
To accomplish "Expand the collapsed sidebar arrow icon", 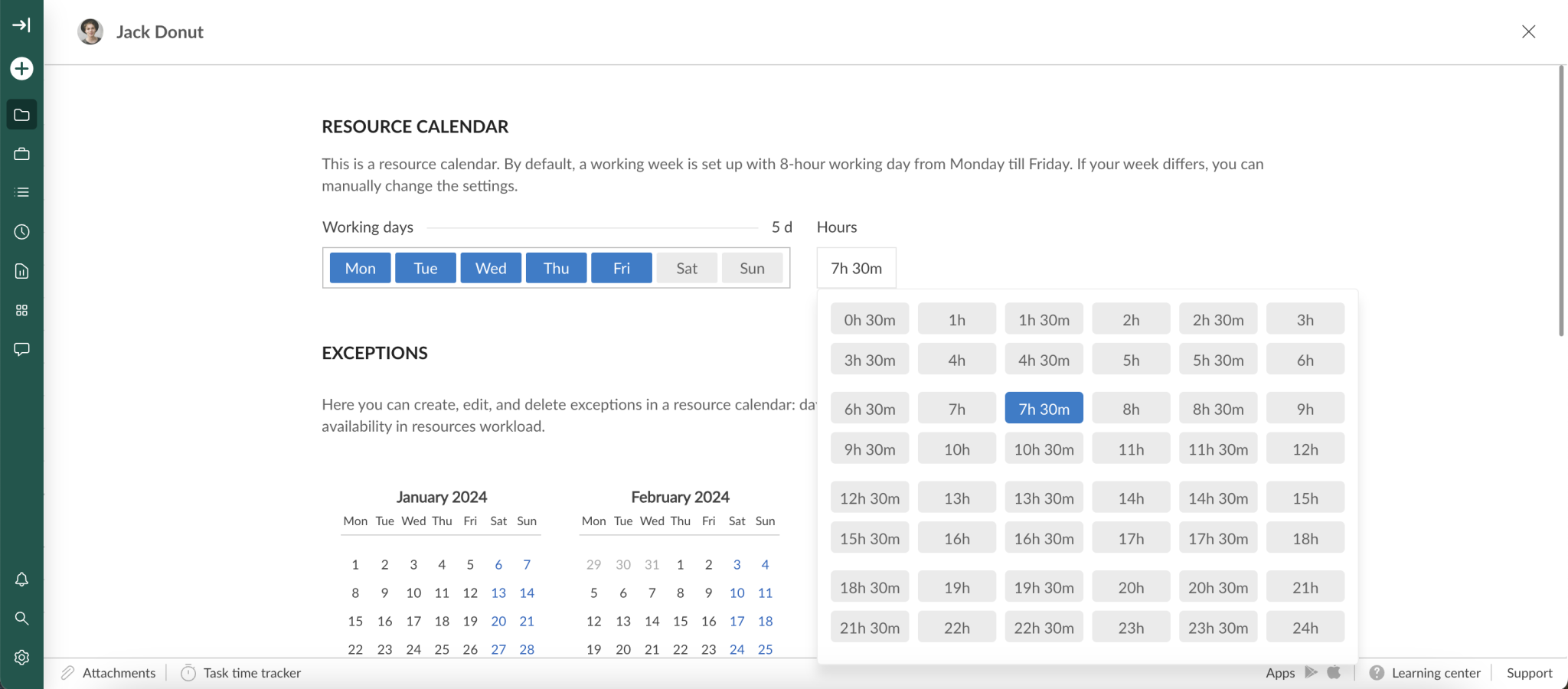I will point(21,25).
